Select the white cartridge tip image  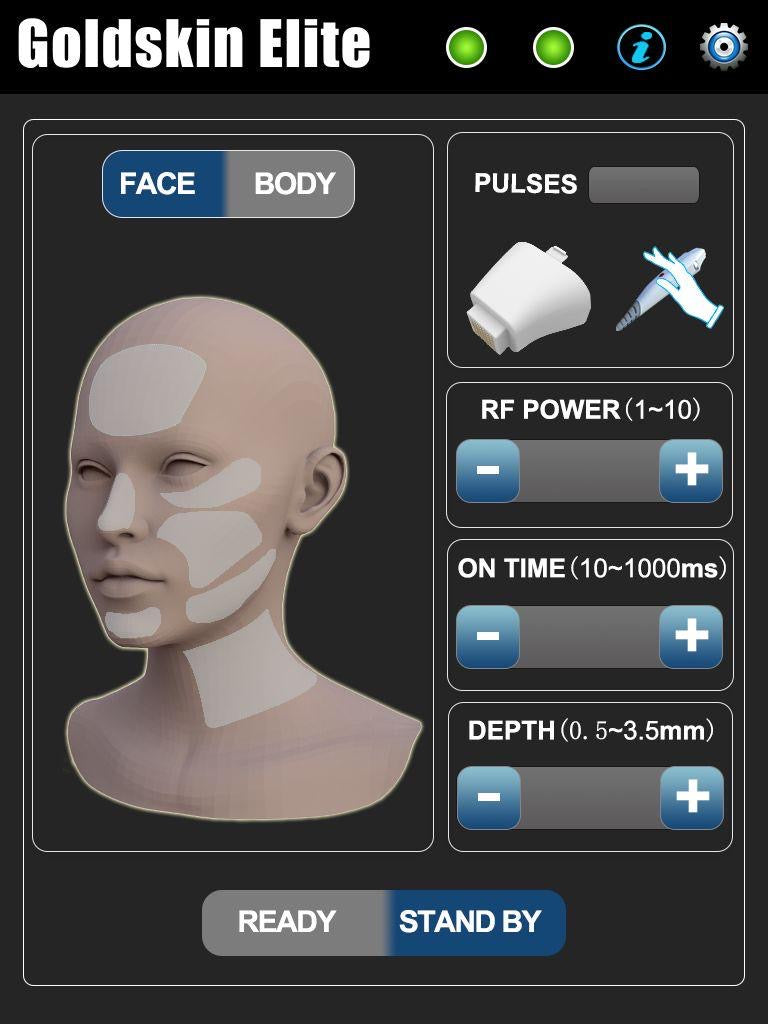(530, 297)
